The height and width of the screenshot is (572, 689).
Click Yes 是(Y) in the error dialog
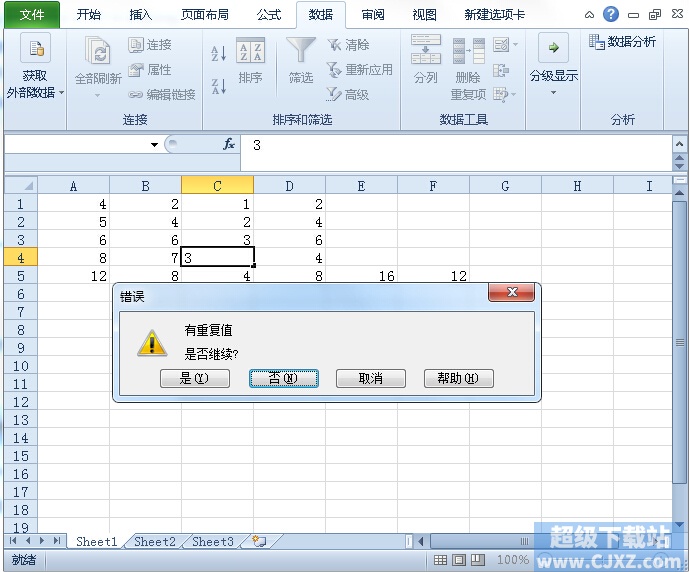(195, 378)
